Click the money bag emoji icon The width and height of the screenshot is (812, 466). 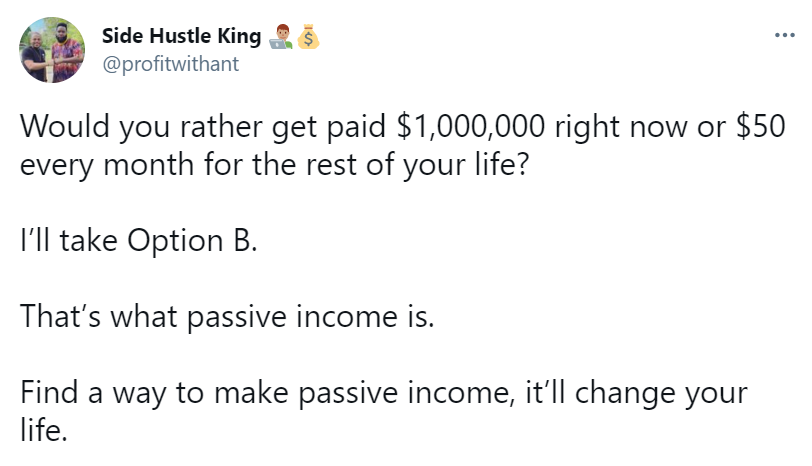pyautogui.click(x=308, y=36)
